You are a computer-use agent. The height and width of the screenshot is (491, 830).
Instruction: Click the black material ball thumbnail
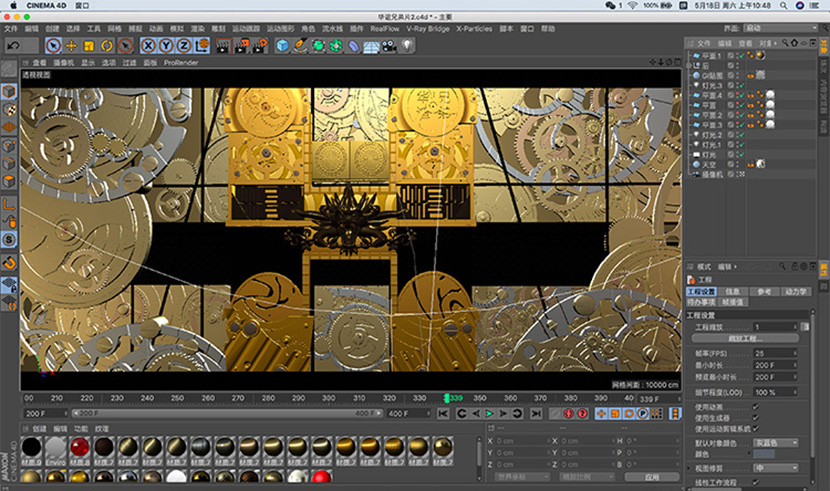[x=31, y=447]
